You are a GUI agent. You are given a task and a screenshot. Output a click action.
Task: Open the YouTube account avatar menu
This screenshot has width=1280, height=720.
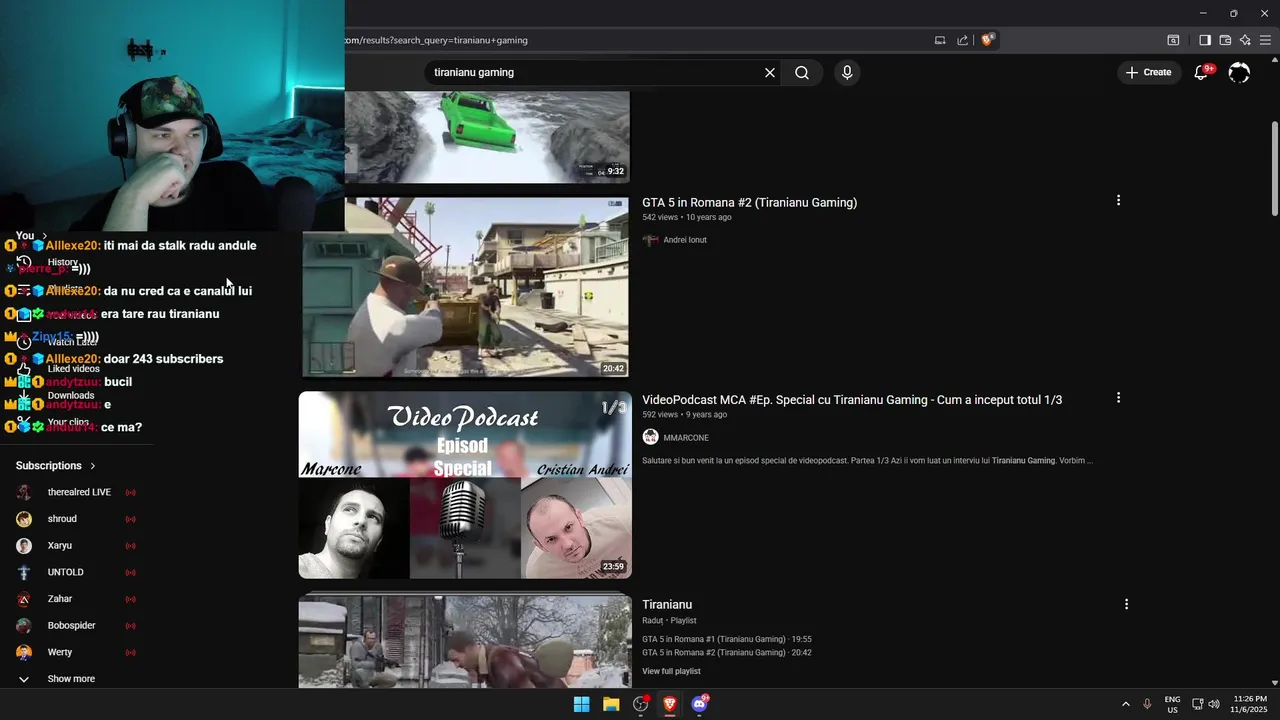1239,72
